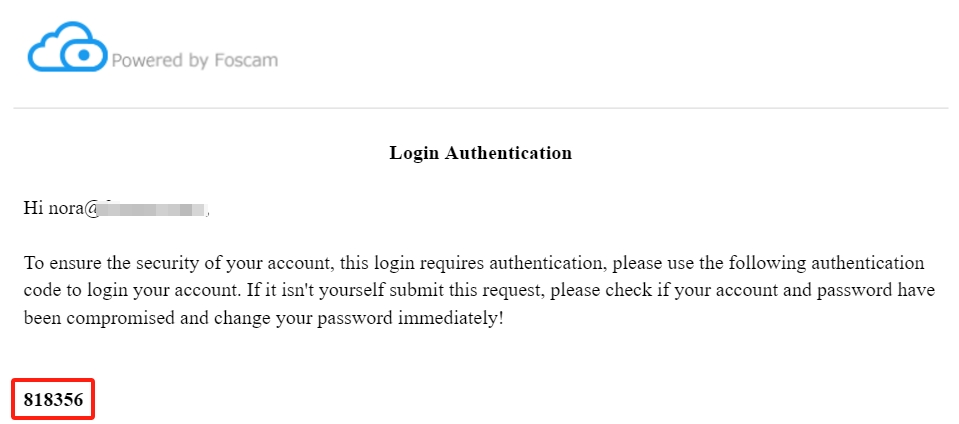Screen dimensions: 959x424
Task: Click the phrase 'please use the following'
Action: pyautogui.click(x=709, y=264)
